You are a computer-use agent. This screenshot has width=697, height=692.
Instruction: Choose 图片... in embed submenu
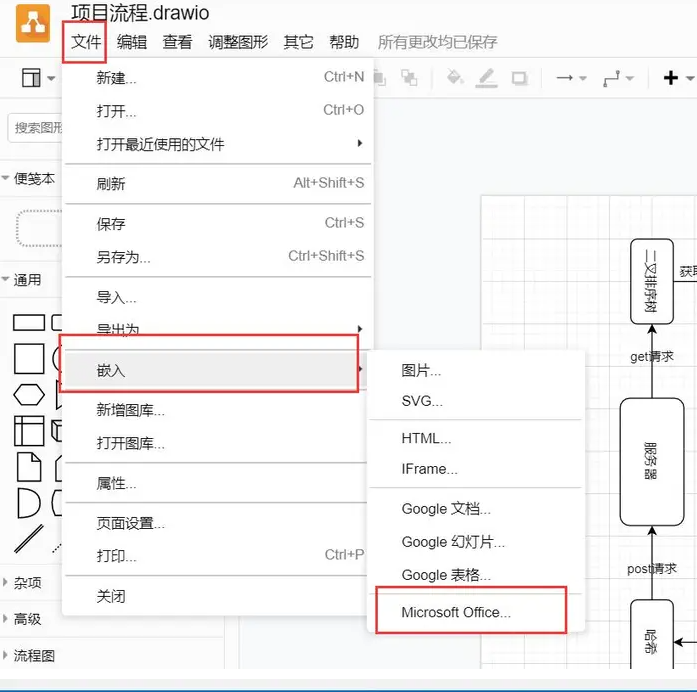tap(476, 370)
